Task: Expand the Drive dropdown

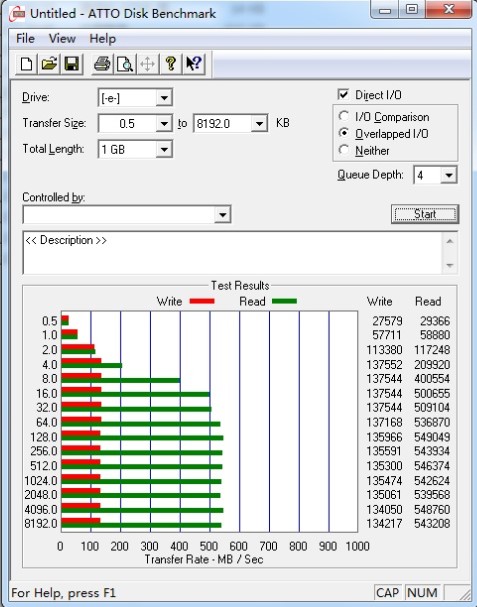Action: [x=164, y=98]
